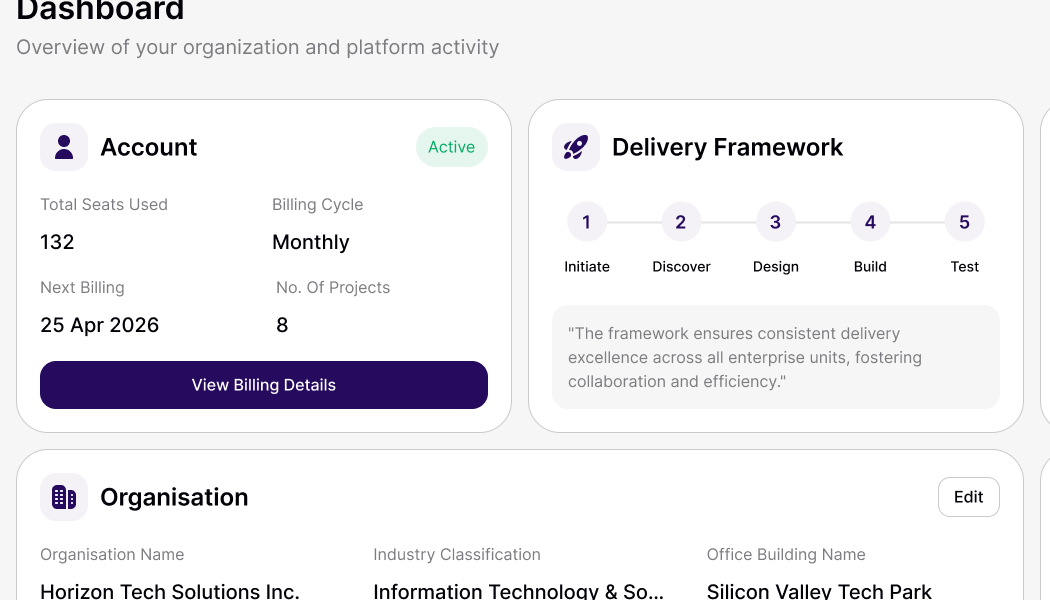Select step 3 Design circle
Image resolution: width=1050 pixels, height=600 pixels.
coord(775,222)
